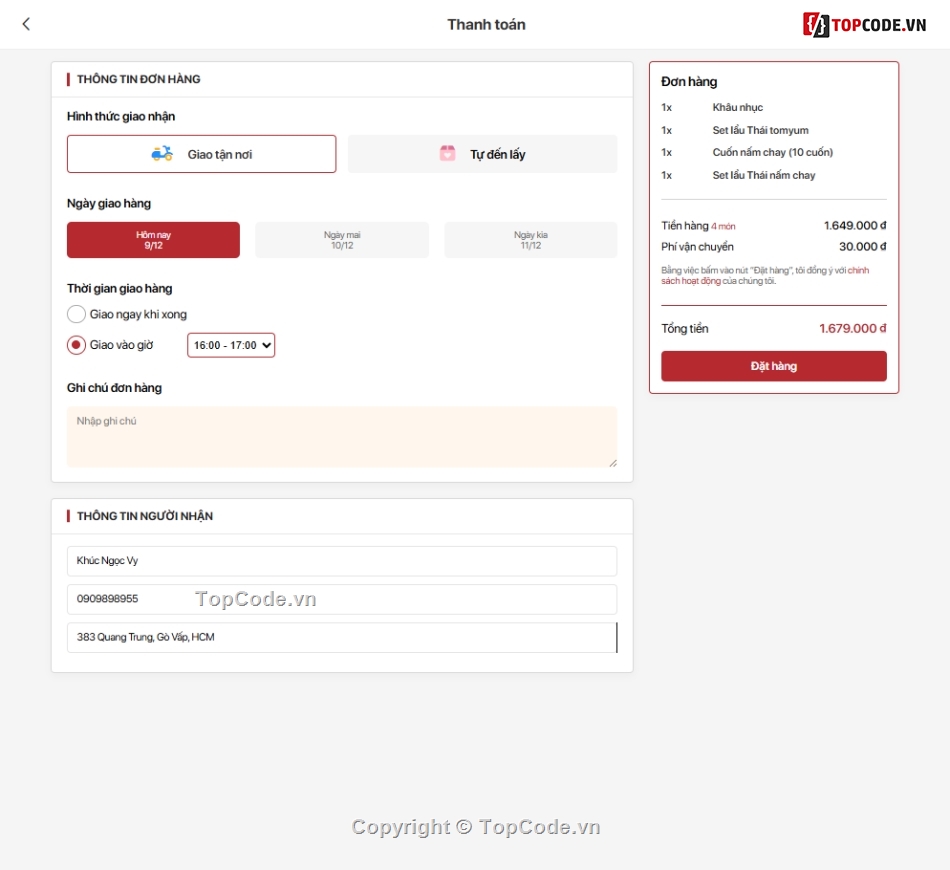Image resolution: width=950 pixels, height=870 pixels.
Task: Select the Giao vào giờ radio button
Action: (x=76, y=344)
